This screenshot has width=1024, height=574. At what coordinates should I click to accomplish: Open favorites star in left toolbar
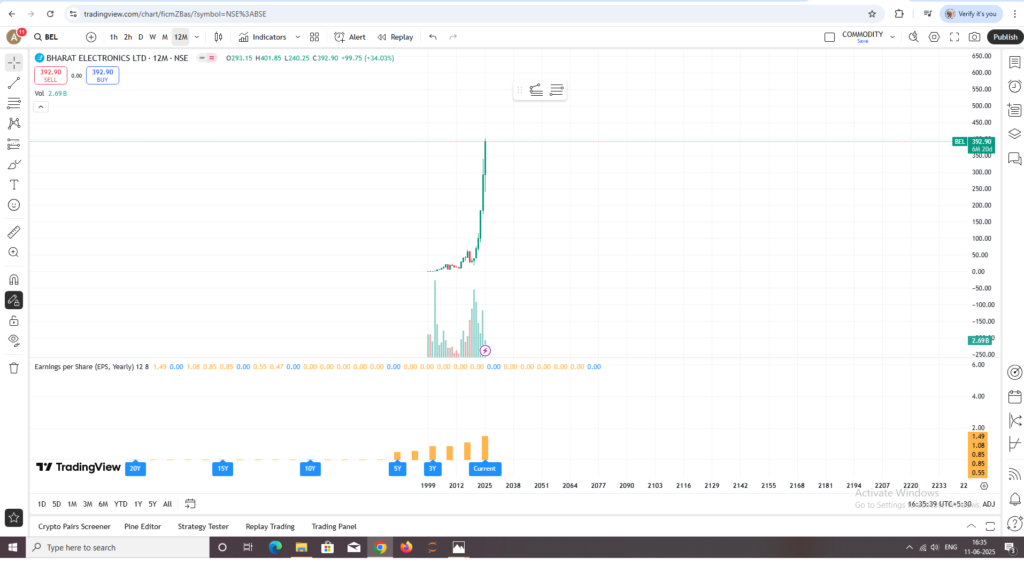pos(14,518)
